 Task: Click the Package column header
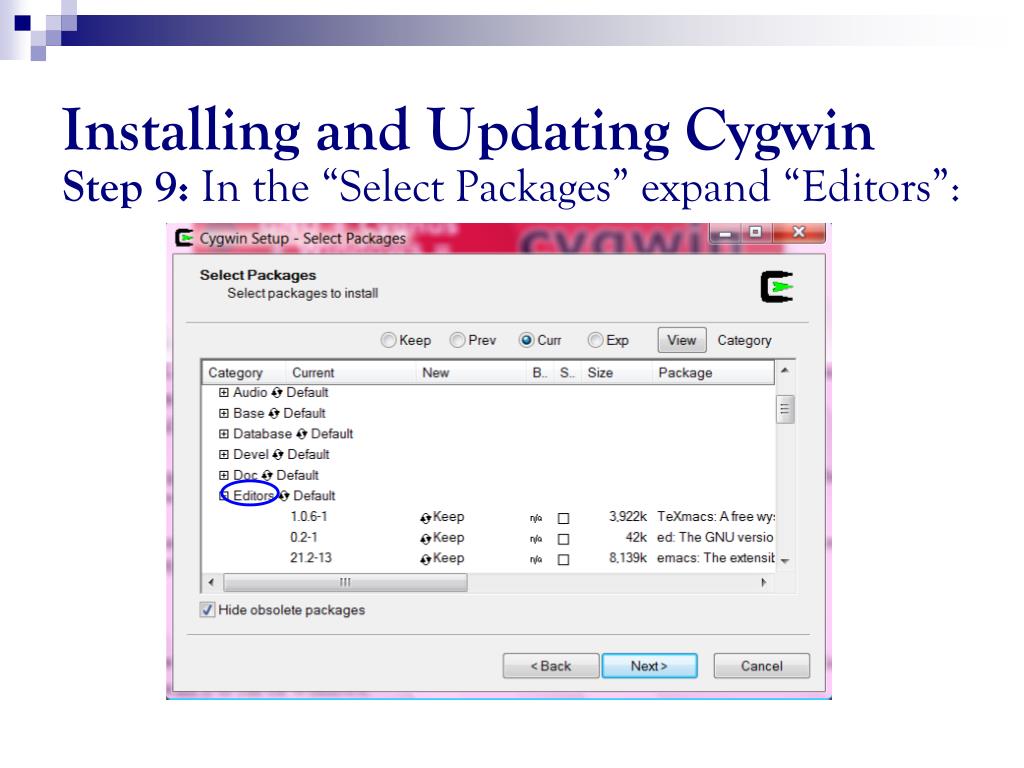pos(712,373)
